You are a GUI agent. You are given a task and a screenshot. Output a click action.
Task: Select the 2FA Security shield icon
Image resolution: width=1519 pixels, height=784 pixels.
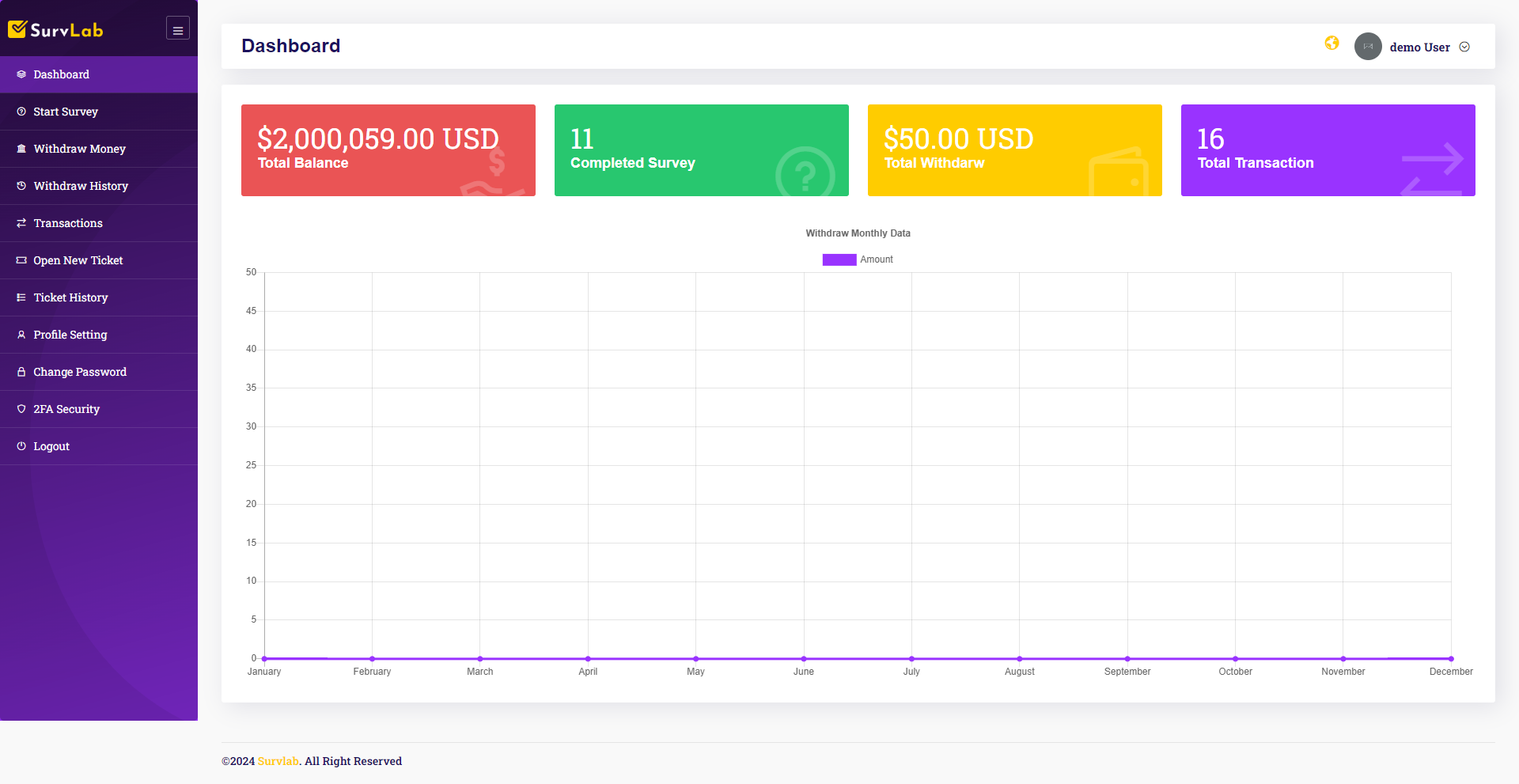(x=21, y=409)
